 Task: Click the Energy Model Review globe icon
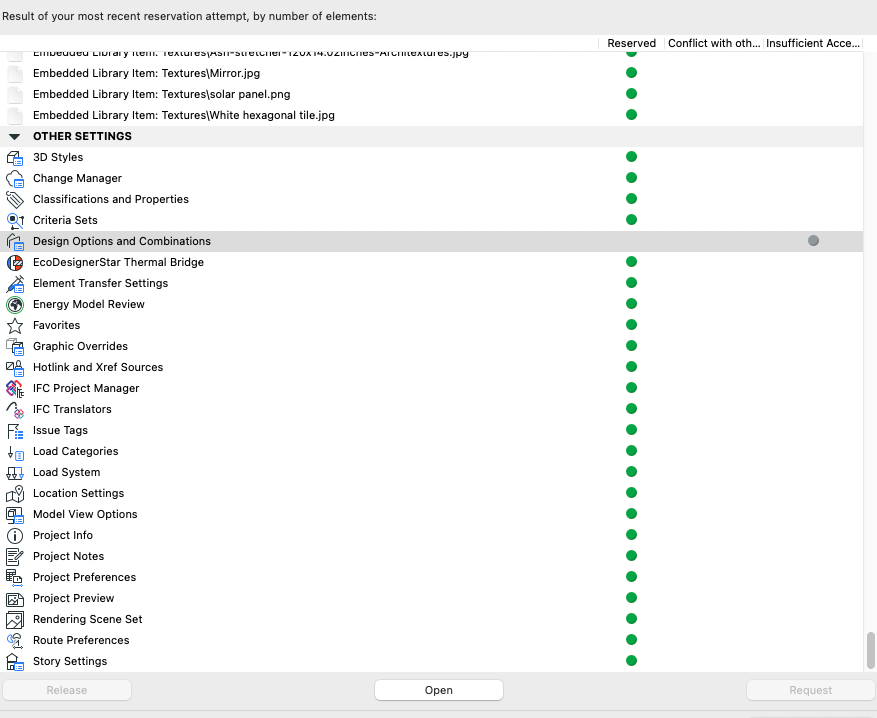click(x=15, y=304)
